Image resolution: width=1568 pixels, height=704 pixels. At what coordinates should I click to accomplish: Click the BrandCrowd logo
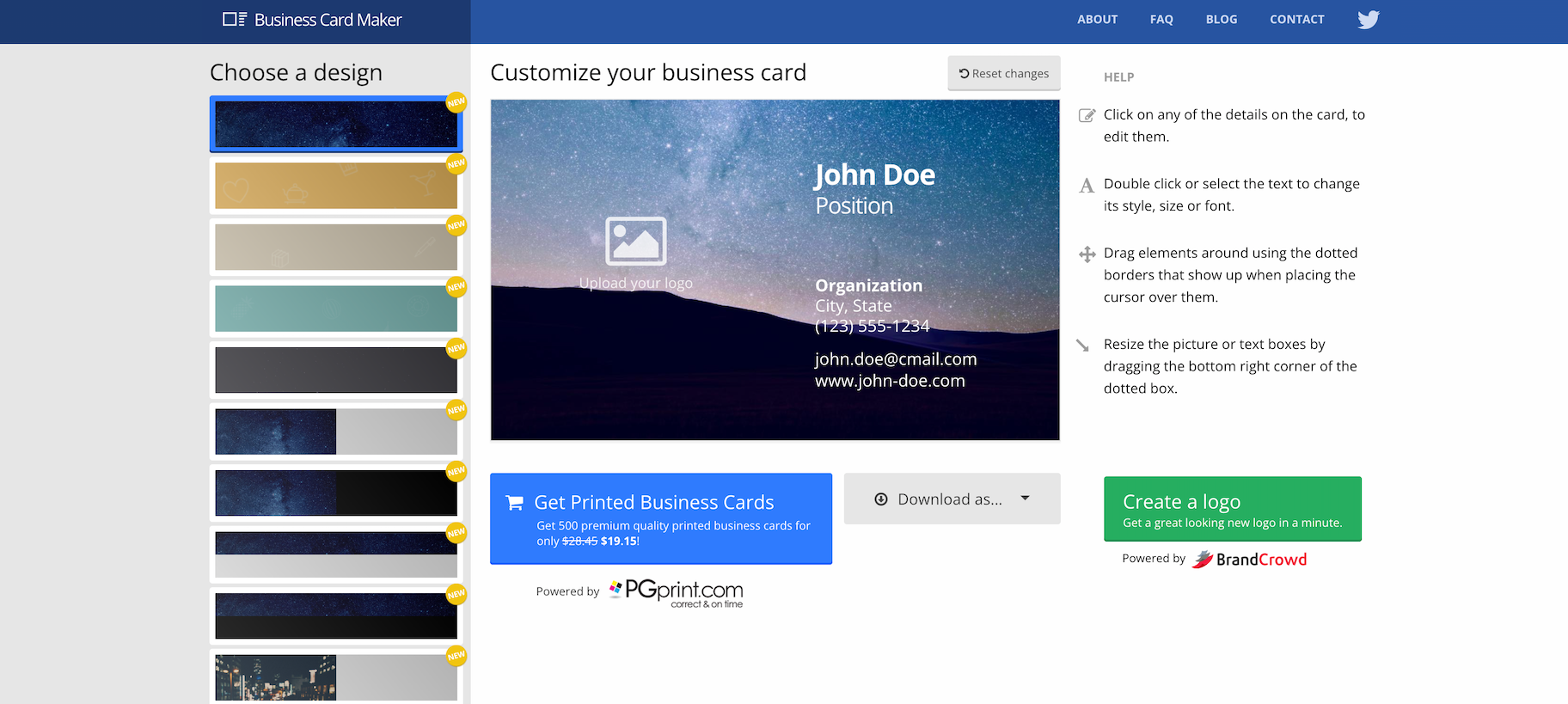pos(1249,560)
